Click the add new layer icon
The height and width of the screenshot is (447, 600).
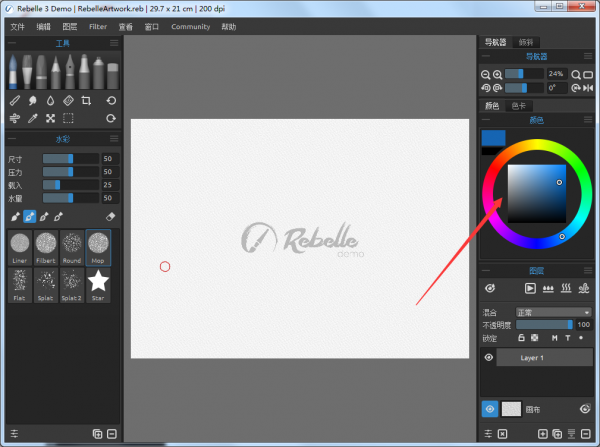(x=543, y=434)
